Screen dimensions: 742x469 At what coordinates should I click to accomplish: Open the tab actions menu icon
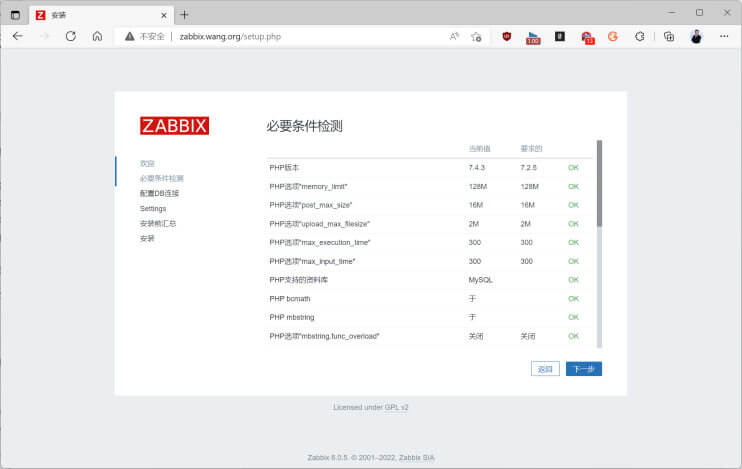coord(15,15)
